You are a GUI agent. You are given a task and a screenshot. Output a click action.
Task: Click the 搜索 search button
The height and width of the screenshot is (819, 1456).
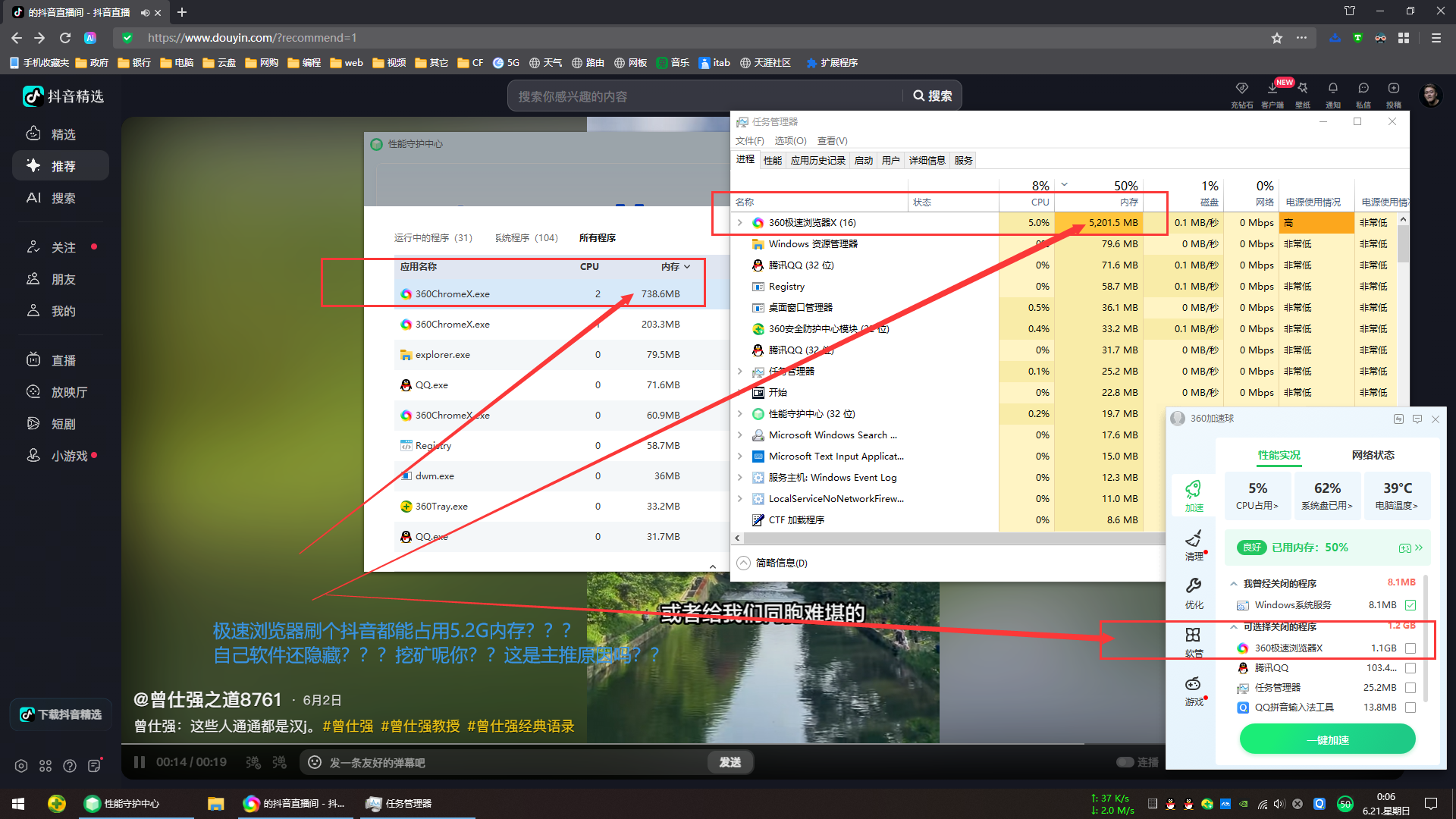933,96
